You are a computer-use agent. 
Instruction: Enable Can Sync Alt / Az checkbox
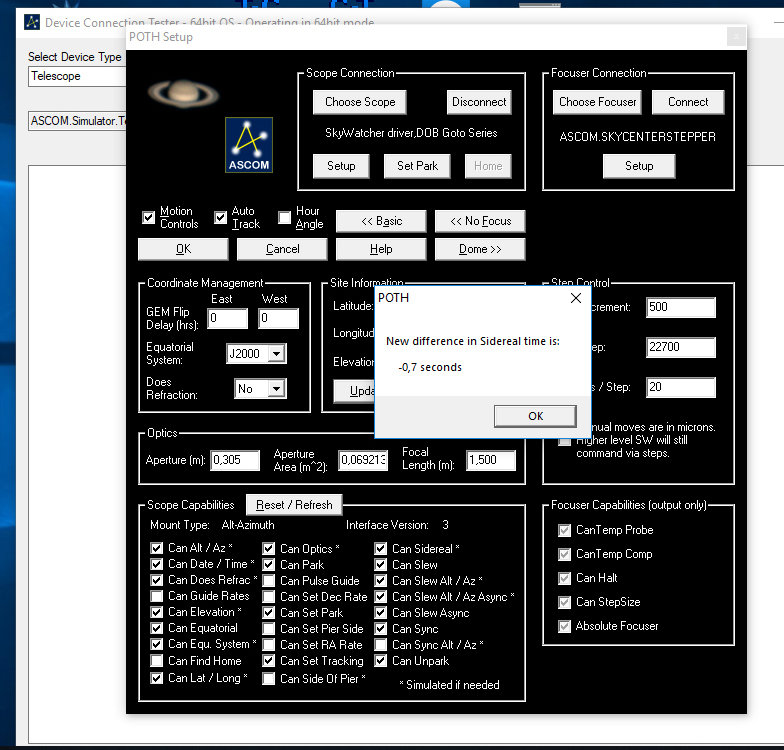(380, 644)
